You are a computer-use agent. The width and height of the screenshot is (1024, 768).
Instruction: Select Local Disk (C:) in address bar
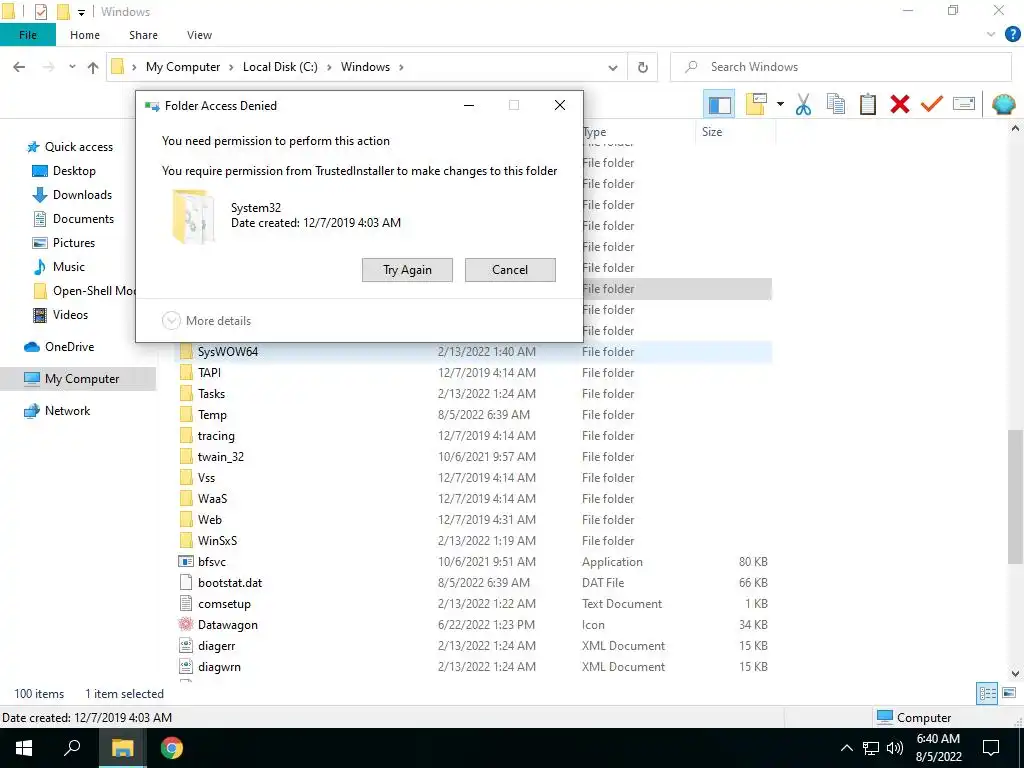pos(280,67)
